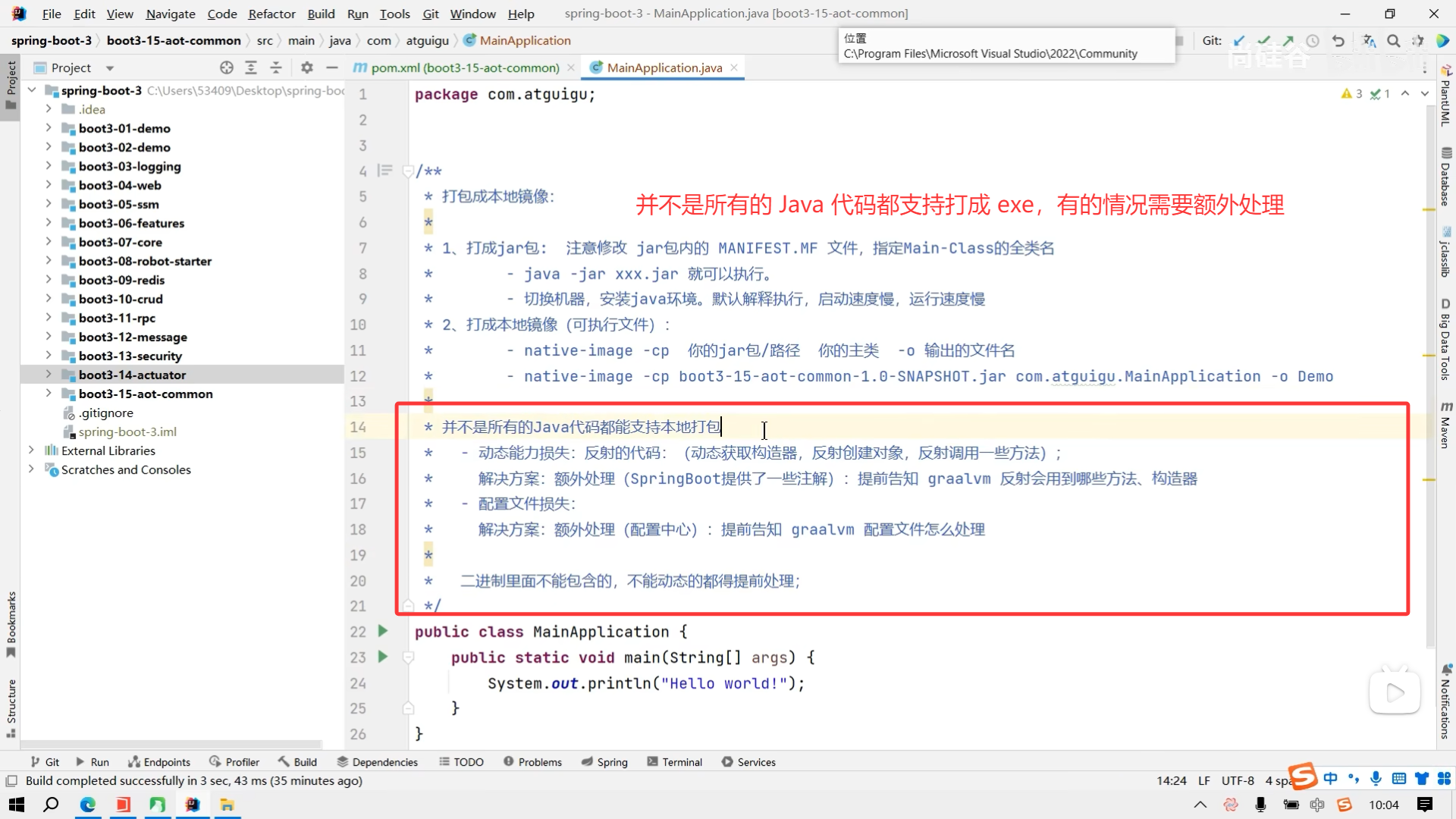The height and width of the screenshot is (819, 1456).
Task: Open the Terminal tool window
Action: [674, 762]
